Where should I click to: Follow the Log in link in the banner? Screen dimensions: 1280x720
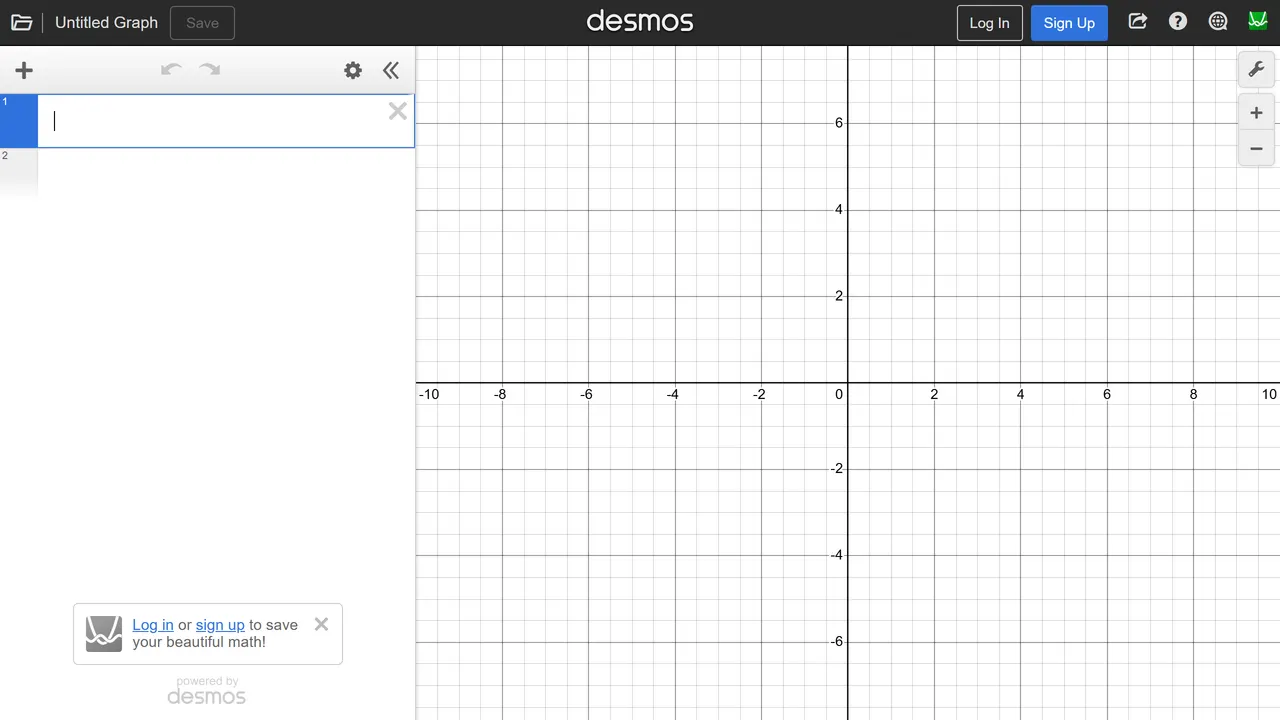pos(153,625)
